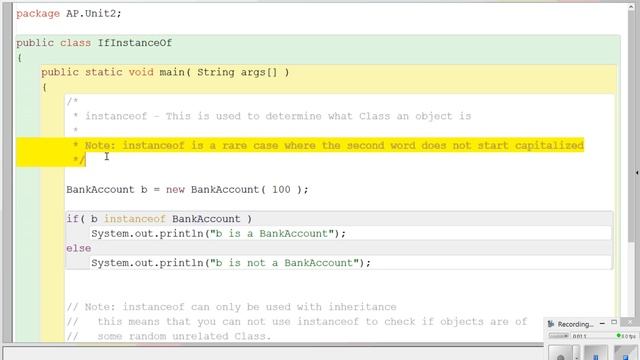The image size is (640, 360).
Task: Click the println "b is a BankAccount" line
Action: click(218, 234)
